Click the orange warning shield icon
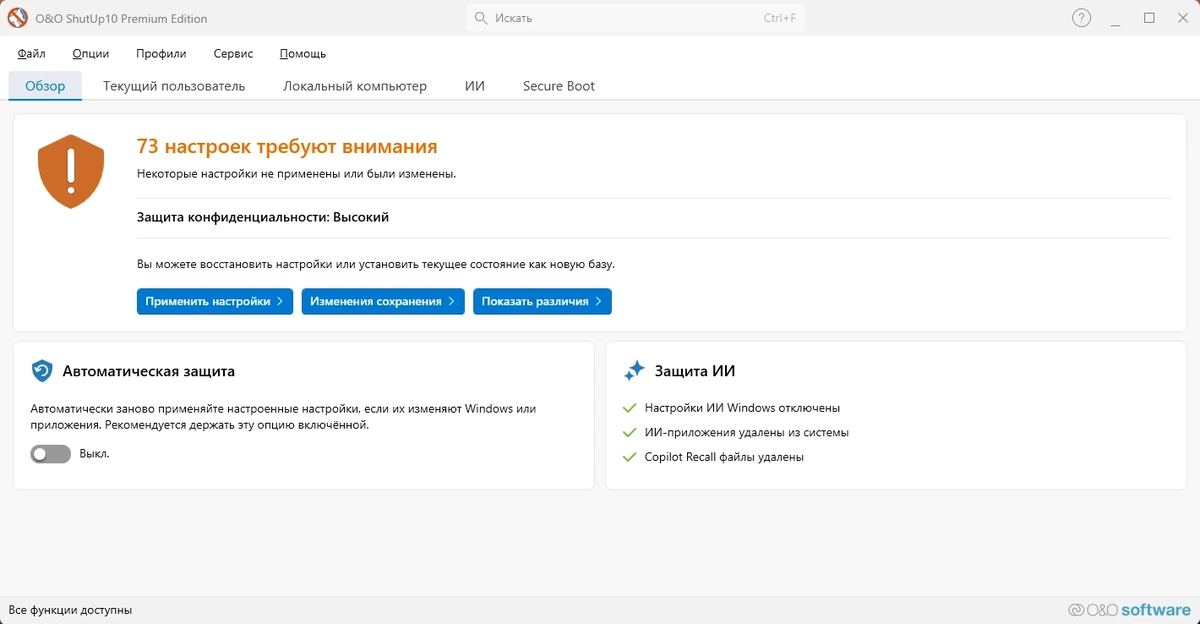Screen dimensions: 1200x624 (71, 172)
